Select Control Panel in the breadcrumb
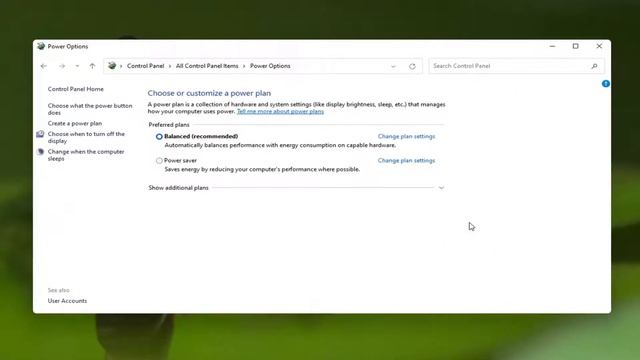 point(145,66)
